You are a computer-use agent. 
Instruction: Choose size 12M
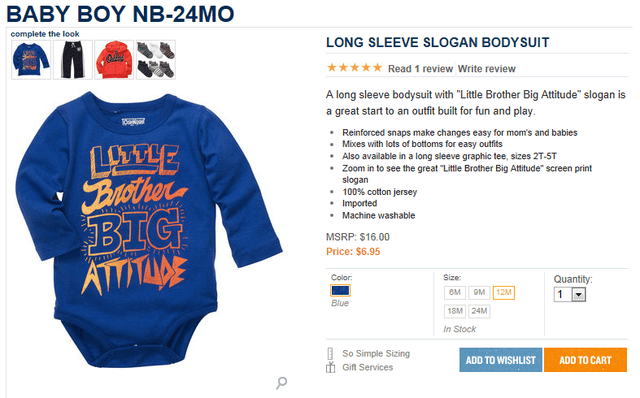(504, 293)
